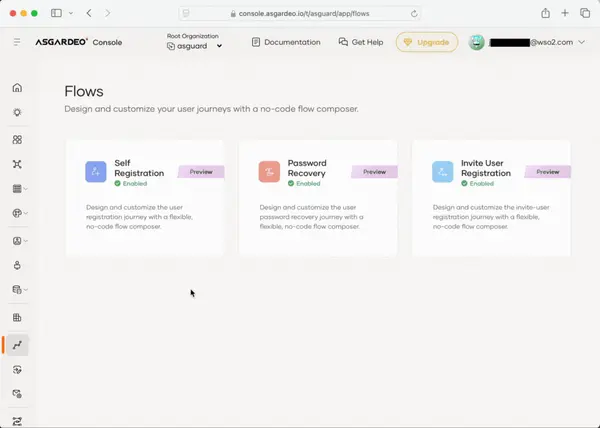Select the Flows icon in sidebar
Image resolution: width=600 pixels, height=428 pixels.
click(x=17, y=344)
